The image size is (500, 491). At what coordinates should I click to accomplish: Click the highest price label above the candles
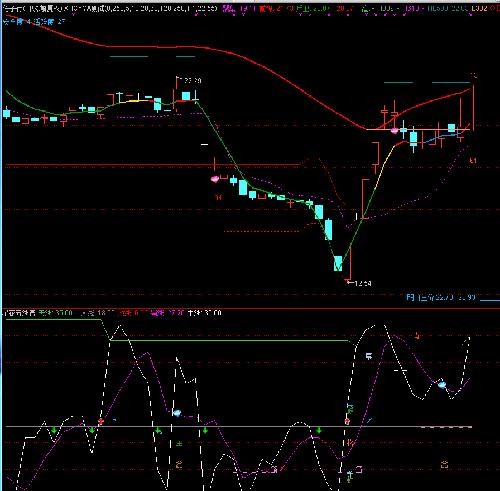[190, 80]
